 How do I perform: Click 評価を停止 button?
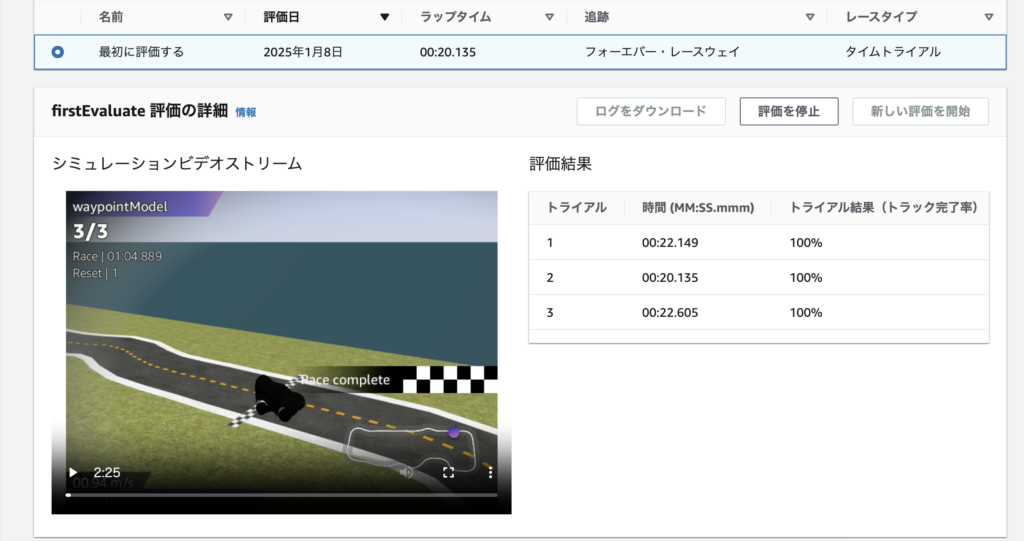pyautogui.click(x=788, y=111)
